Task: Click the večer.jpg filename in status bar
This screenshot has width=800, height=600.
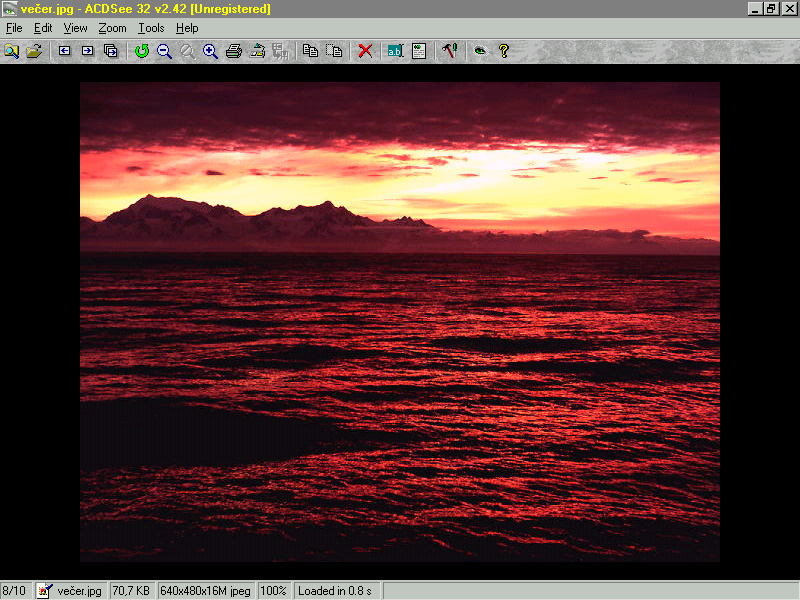Action: pyautogui.click(x=79, y=591)
